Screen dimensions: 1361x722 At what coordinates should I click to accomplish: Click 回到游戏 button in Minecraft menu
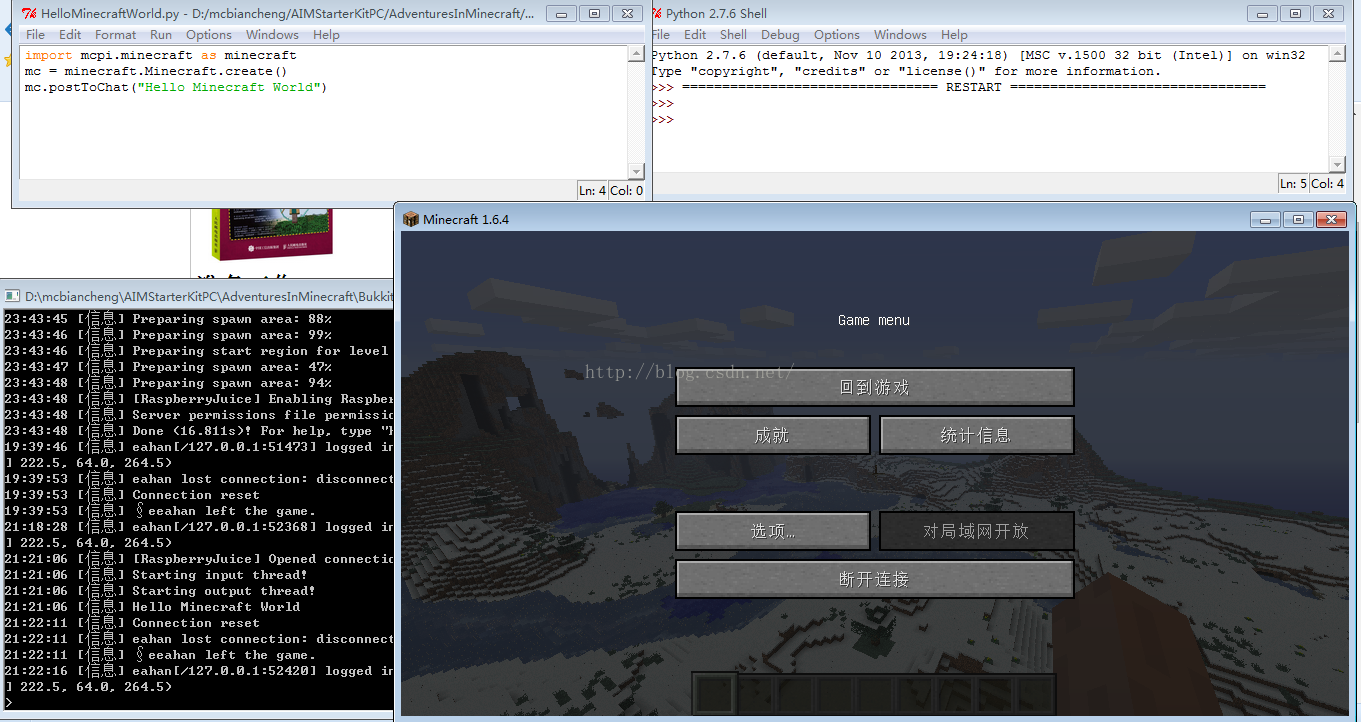click(875, 387)
